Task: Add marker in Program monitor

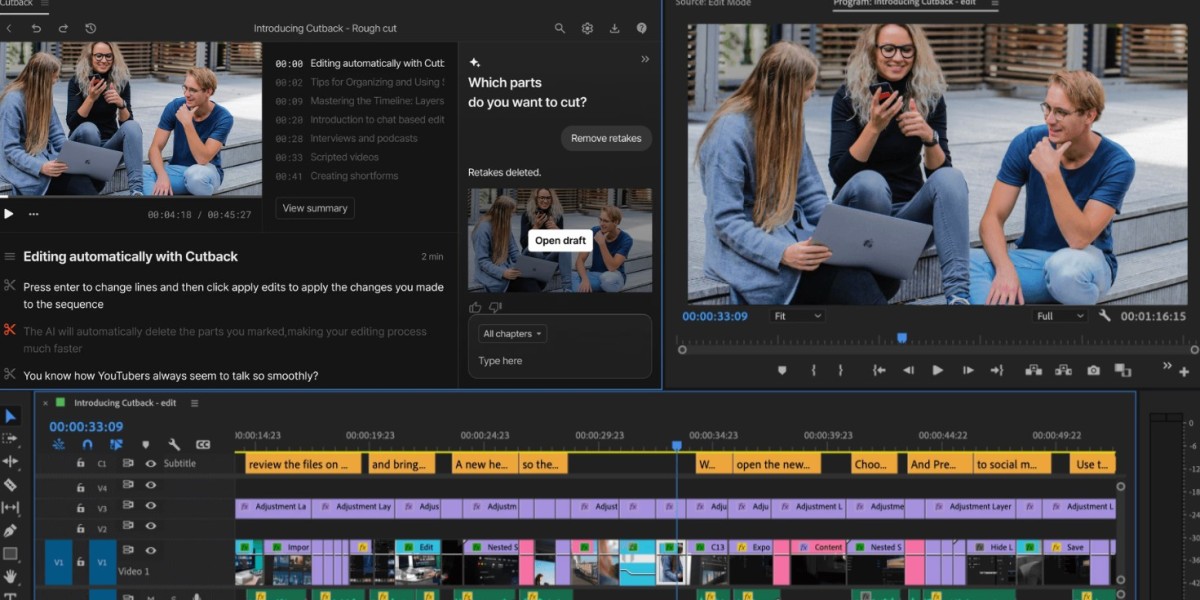Action: [x=782, y=370]
